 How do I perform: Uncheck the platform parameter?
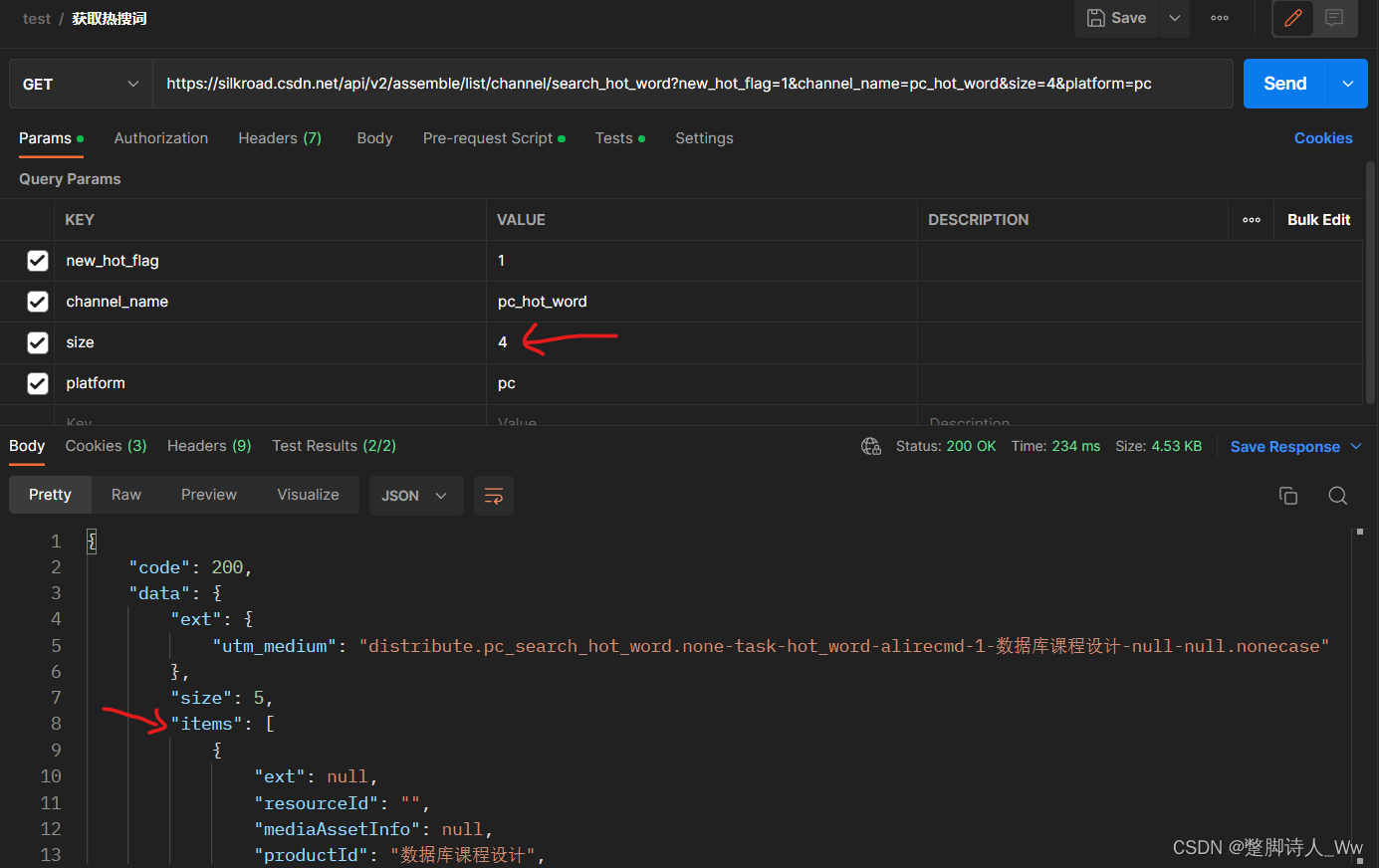(38, 383)
